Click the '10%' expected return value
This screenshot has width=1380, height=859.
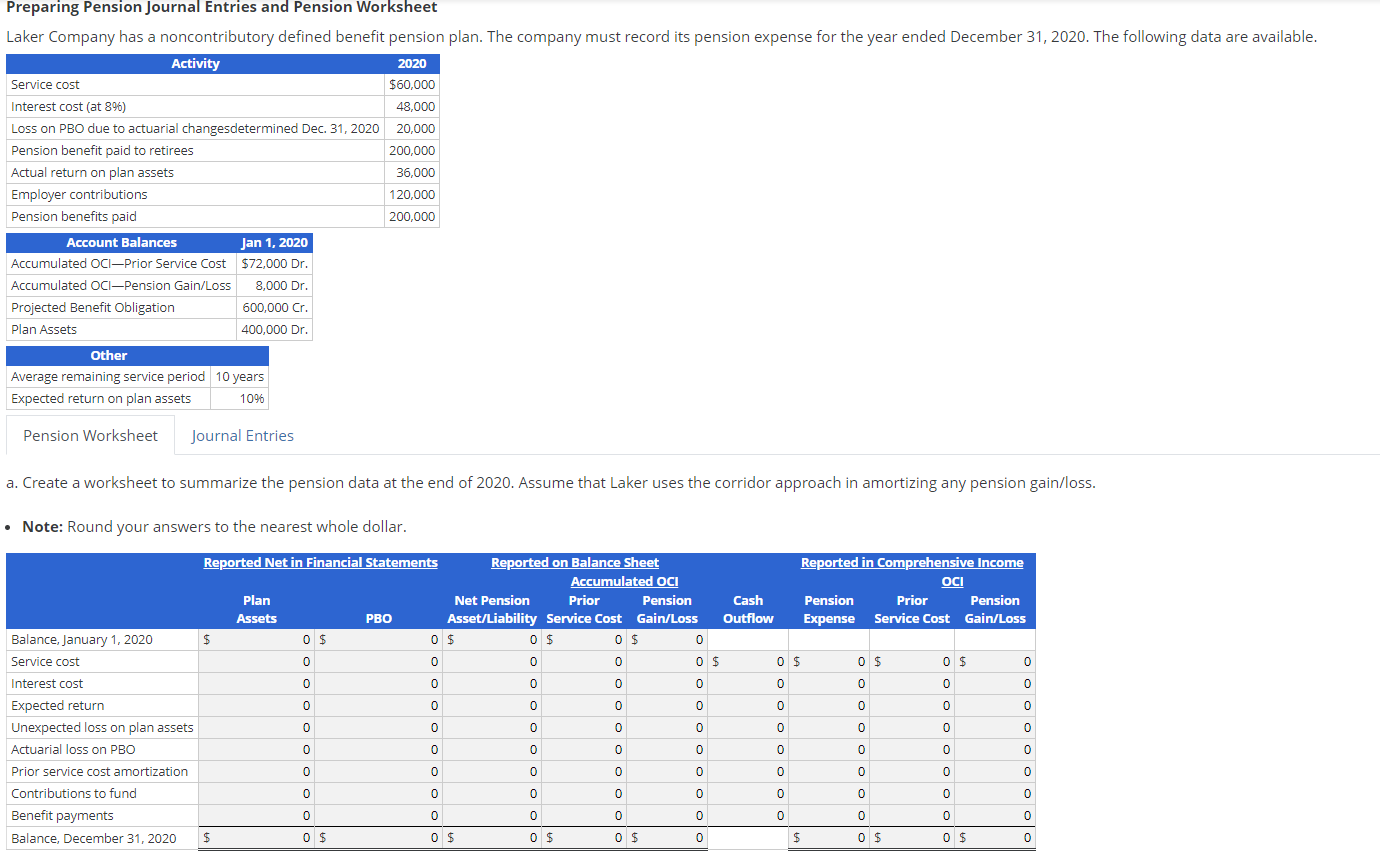(252, 399)
